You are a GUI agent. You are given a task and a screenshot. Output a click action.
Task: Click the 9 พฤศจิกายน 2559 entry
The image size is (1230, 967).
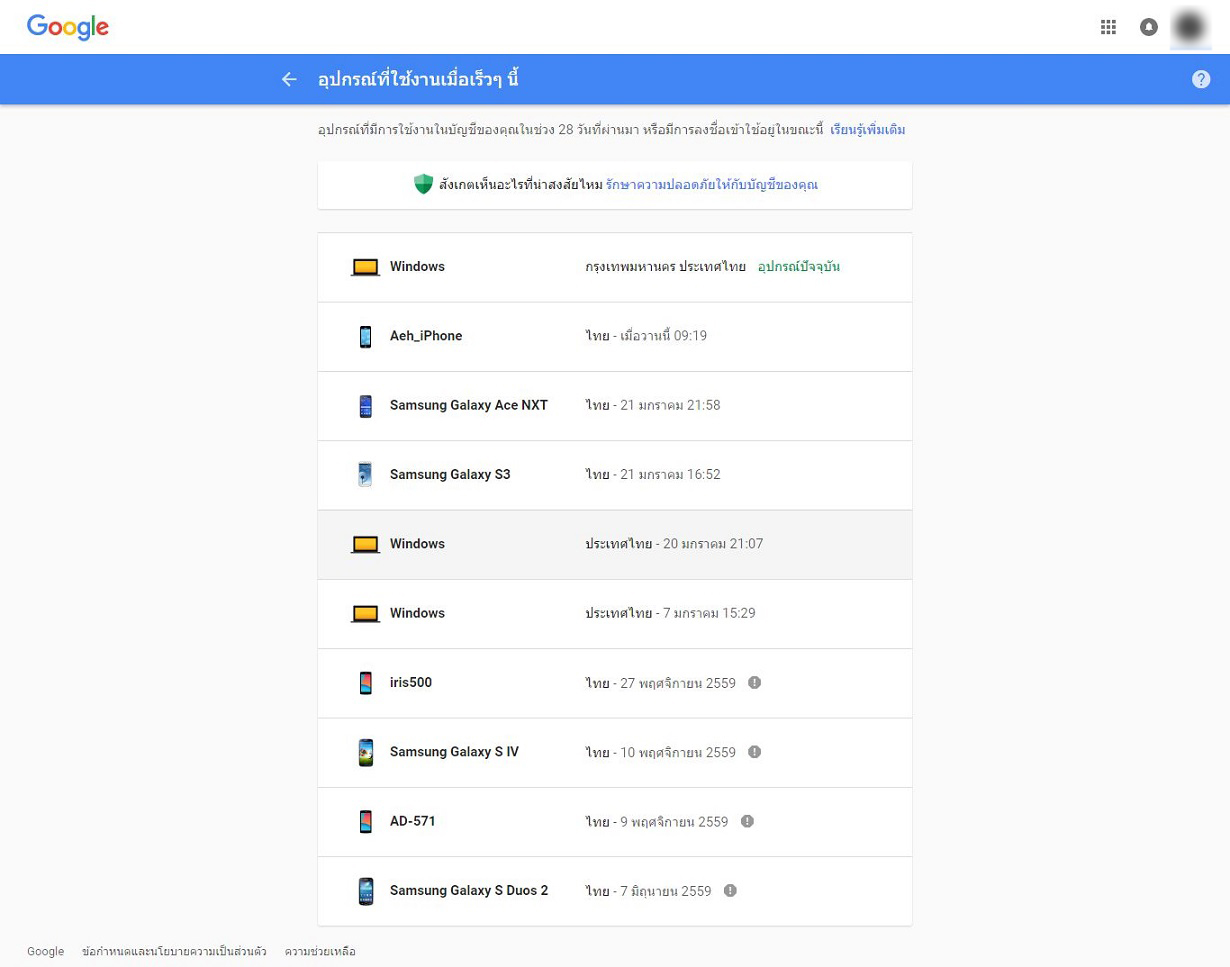657,821
